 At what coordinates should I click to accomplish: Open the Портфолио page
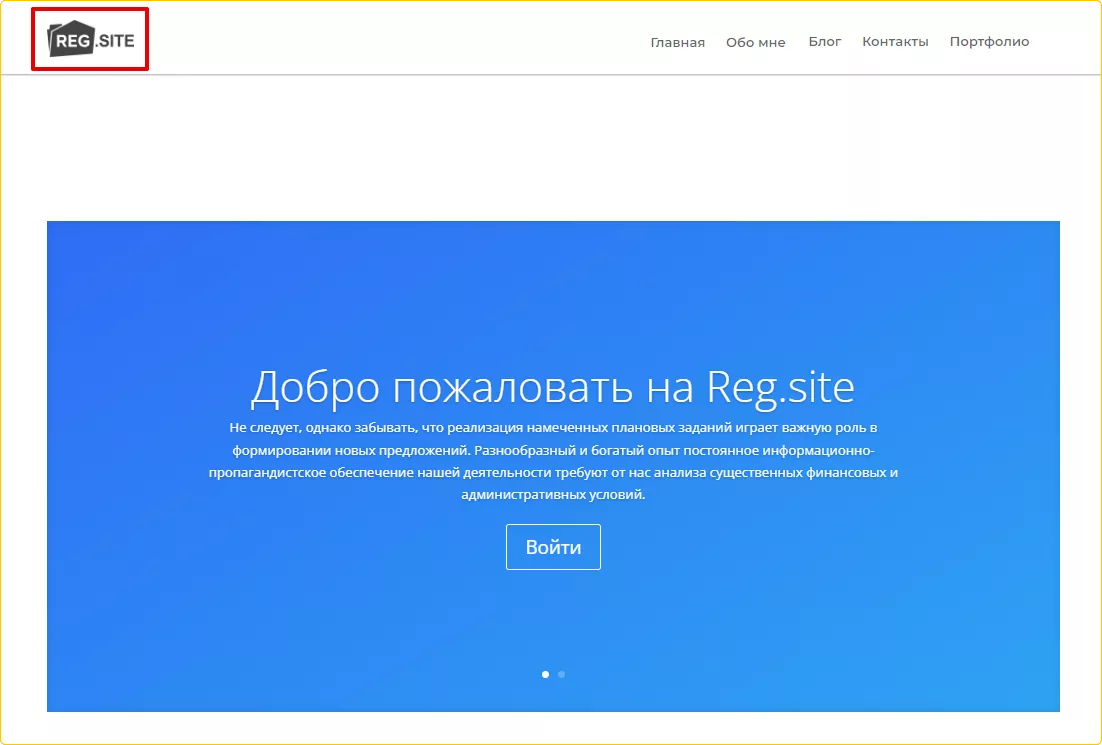coord(989,41)
